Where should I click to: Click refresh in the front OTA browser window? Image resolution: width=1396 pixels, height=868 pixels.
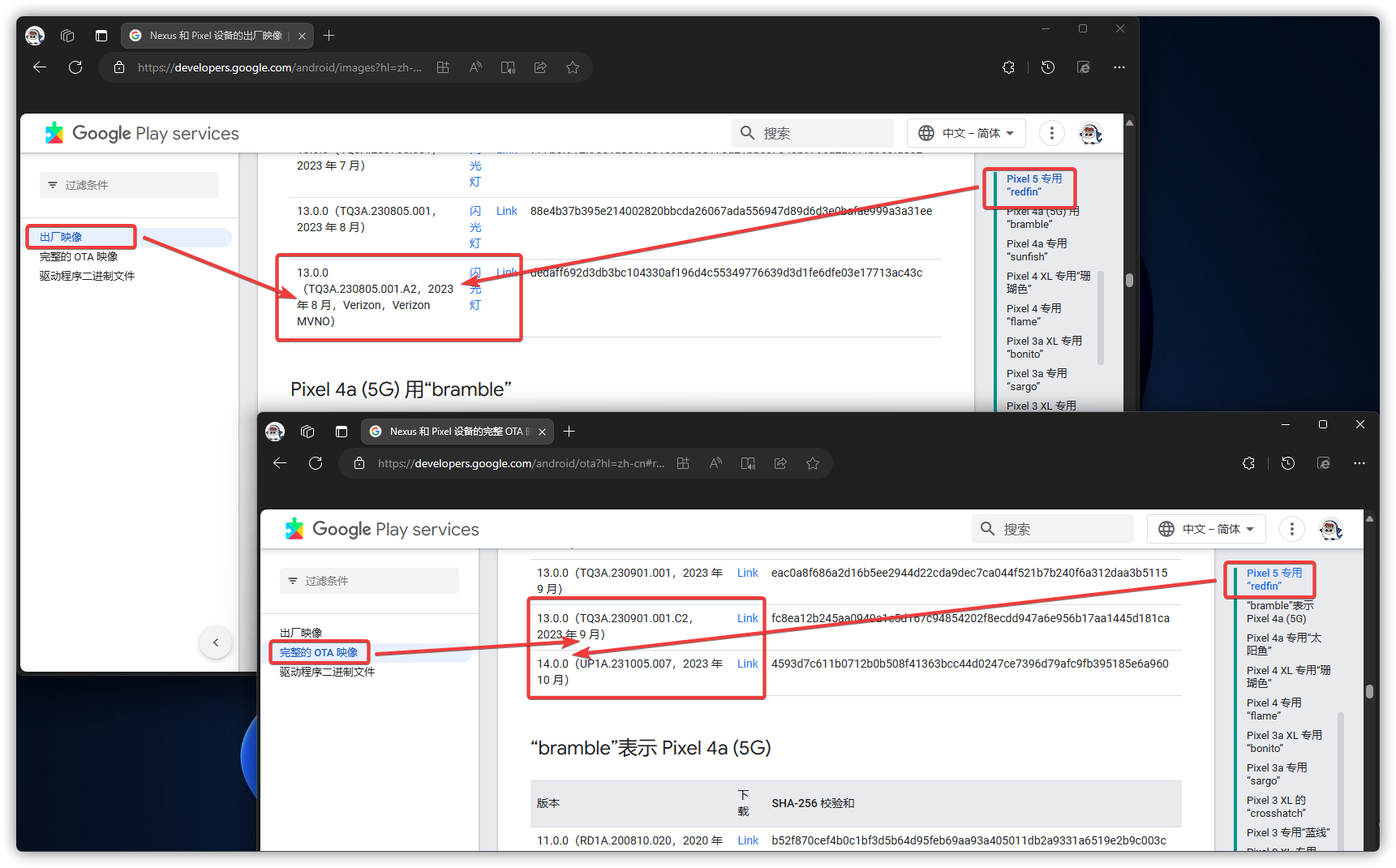[x=316, y=463]
